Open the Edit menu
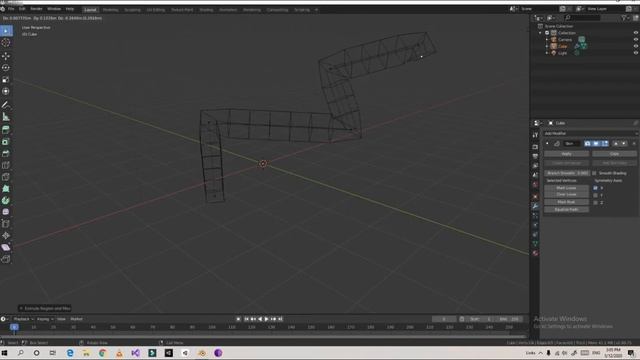This screenshot has width=640, height=360. click(22, 9)
